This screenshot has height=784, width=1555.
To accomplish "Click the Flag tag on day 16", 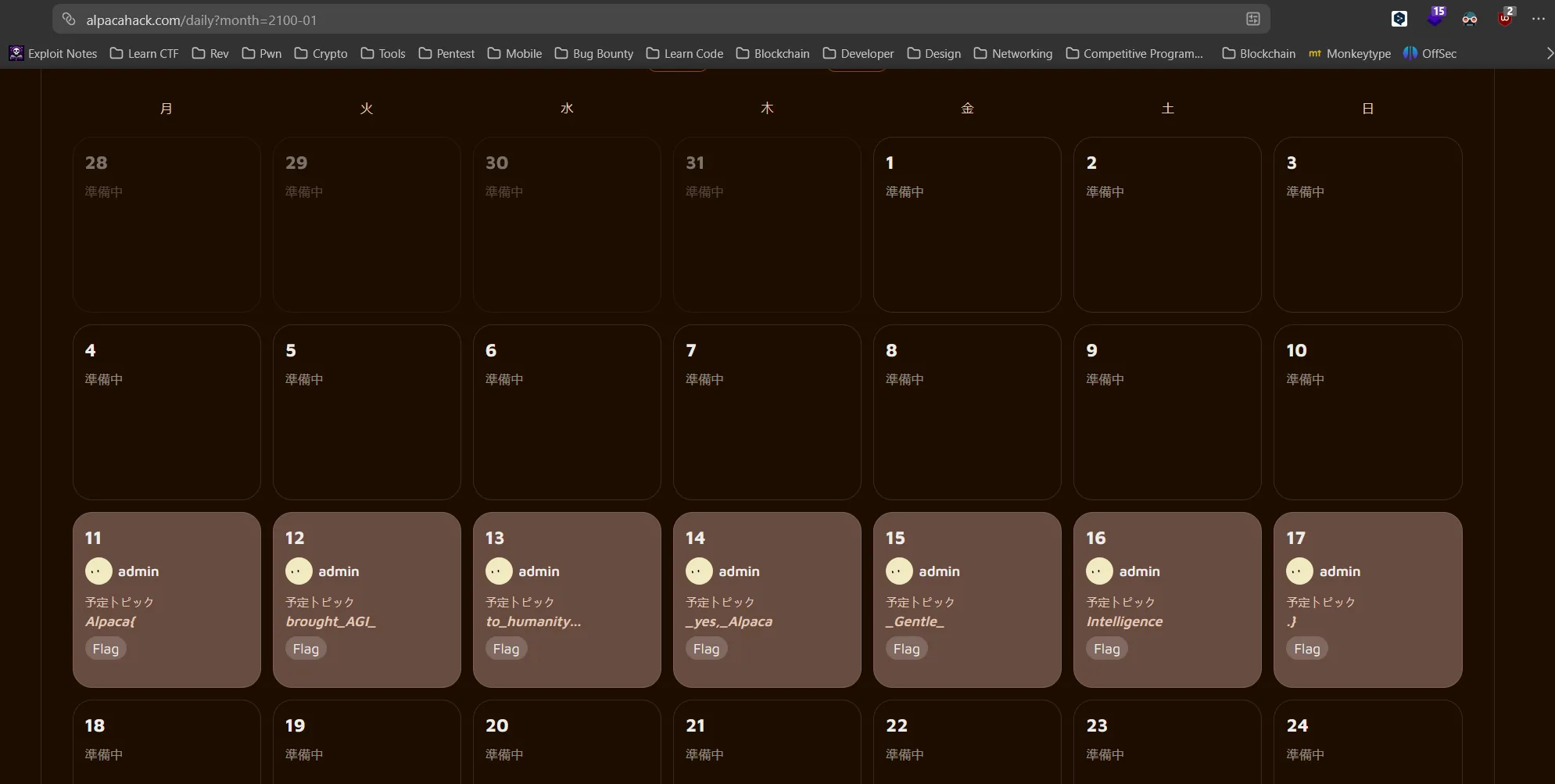I will click(x=1106, y=649).
